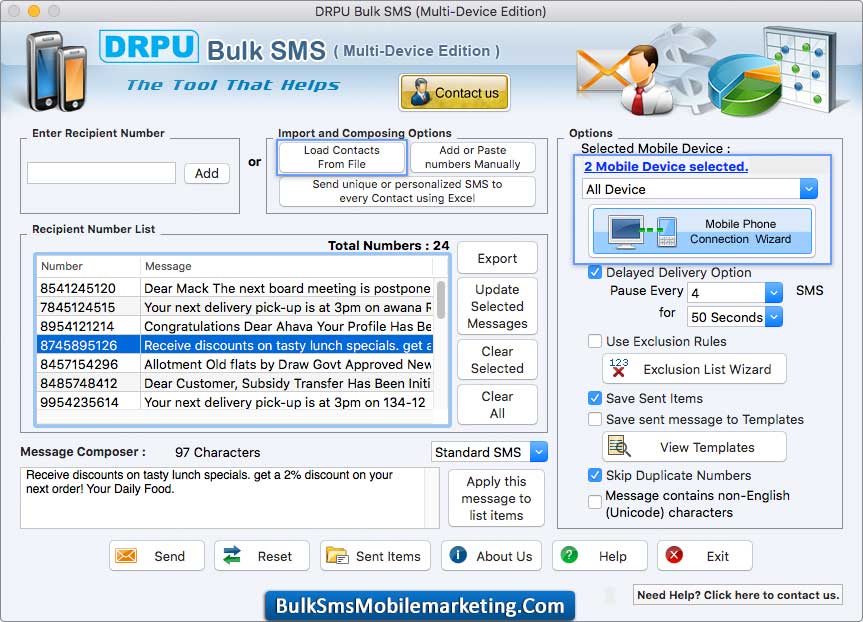Click the Exclusion List Wizard label
863x622 pixels.
click(707, 369)
